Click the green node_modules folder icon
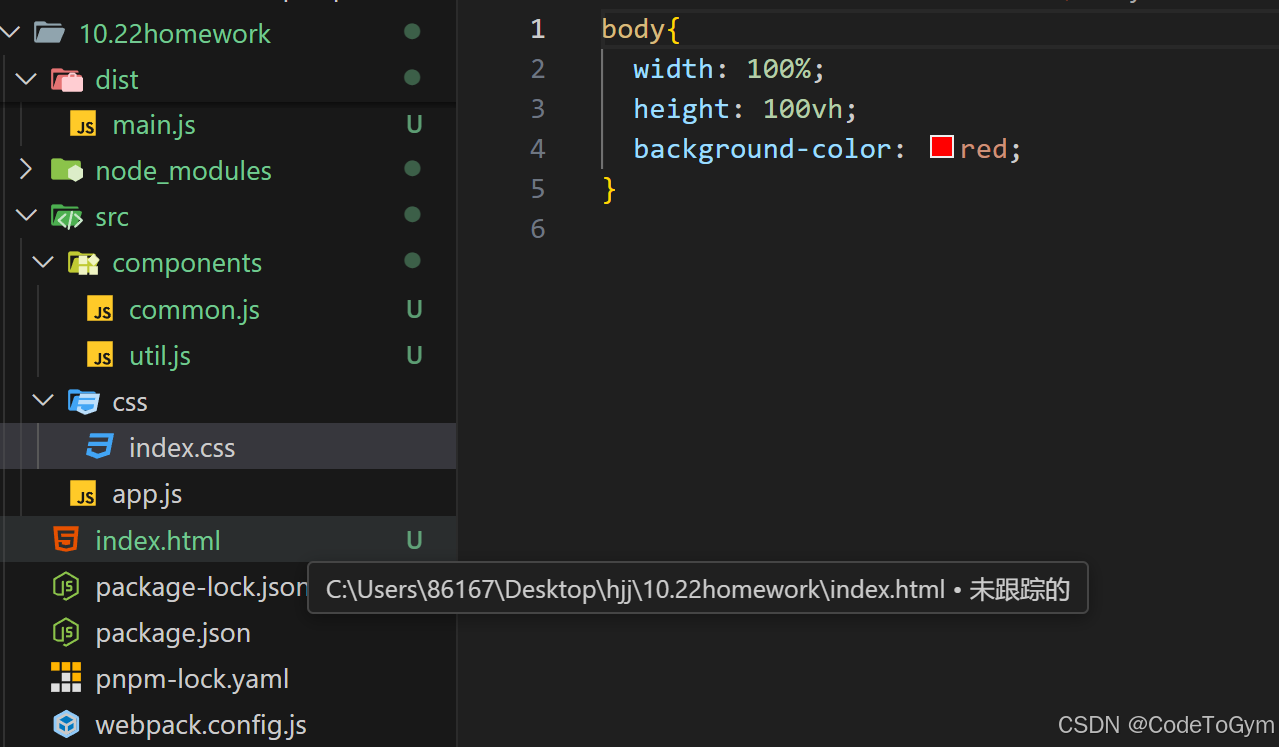The image size is (1279, 747). [66, 170]
